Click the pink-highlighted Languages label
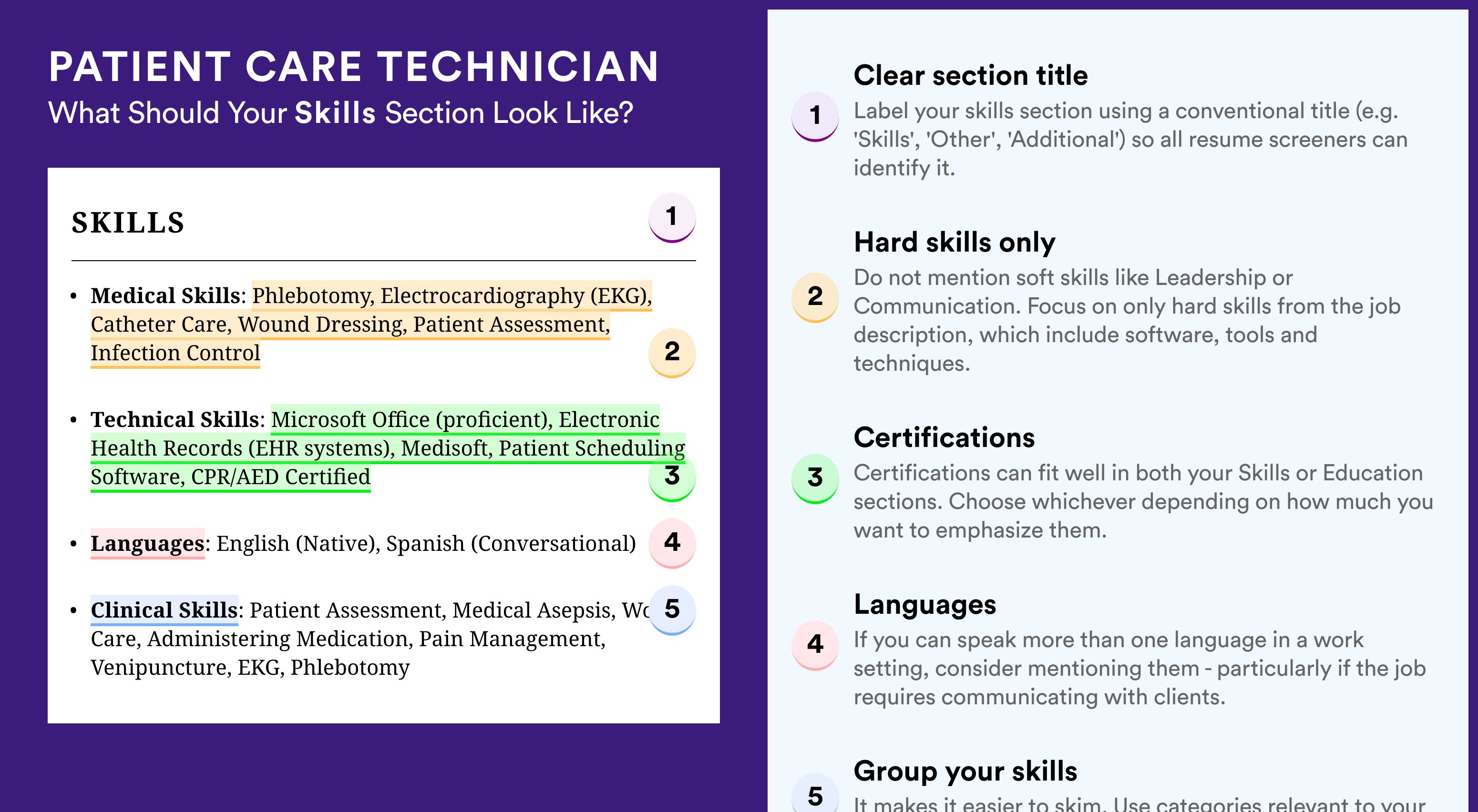Screen dimensions: 1478x812 (147, 543)
